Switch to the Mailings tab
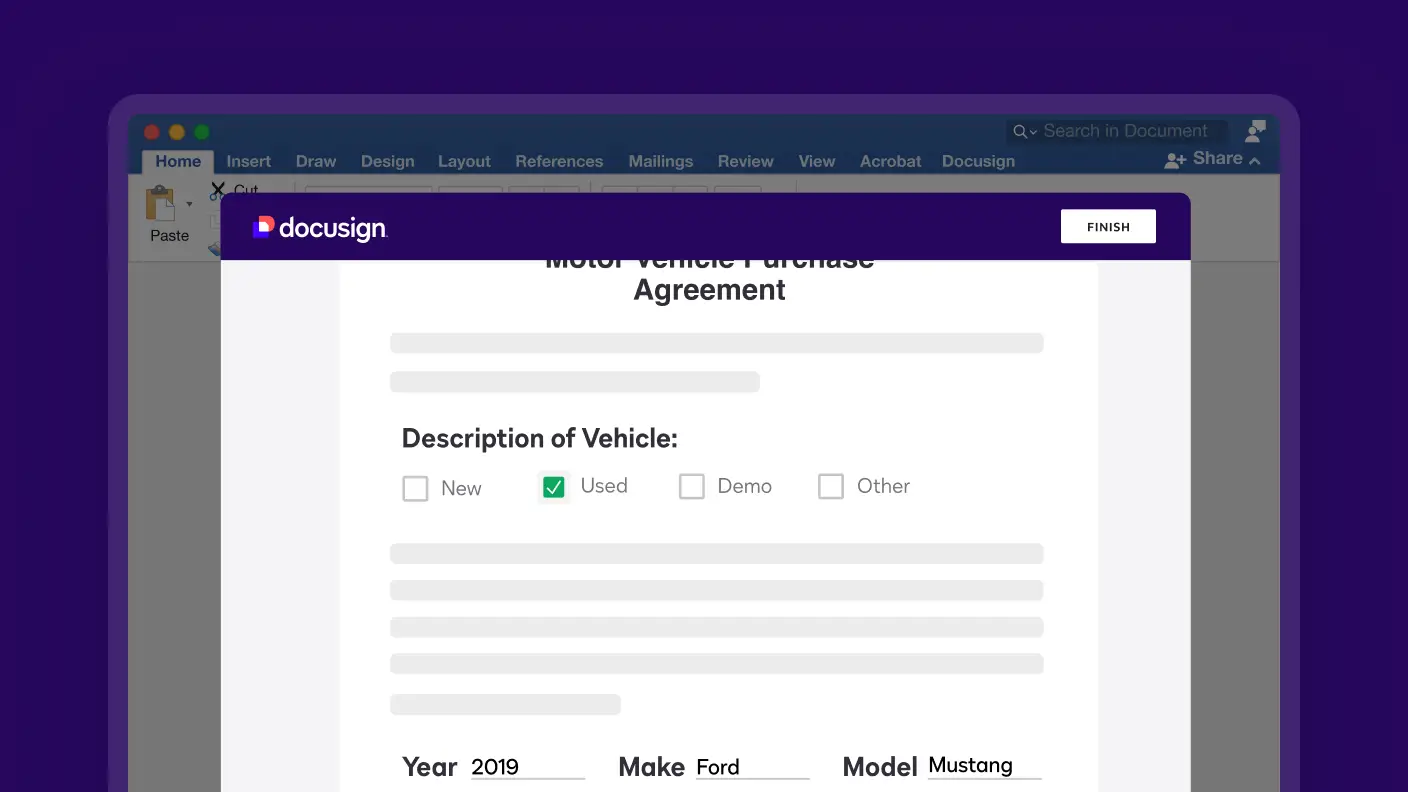This screenshot has width=1408, height=792. click(x=661, y=161)
